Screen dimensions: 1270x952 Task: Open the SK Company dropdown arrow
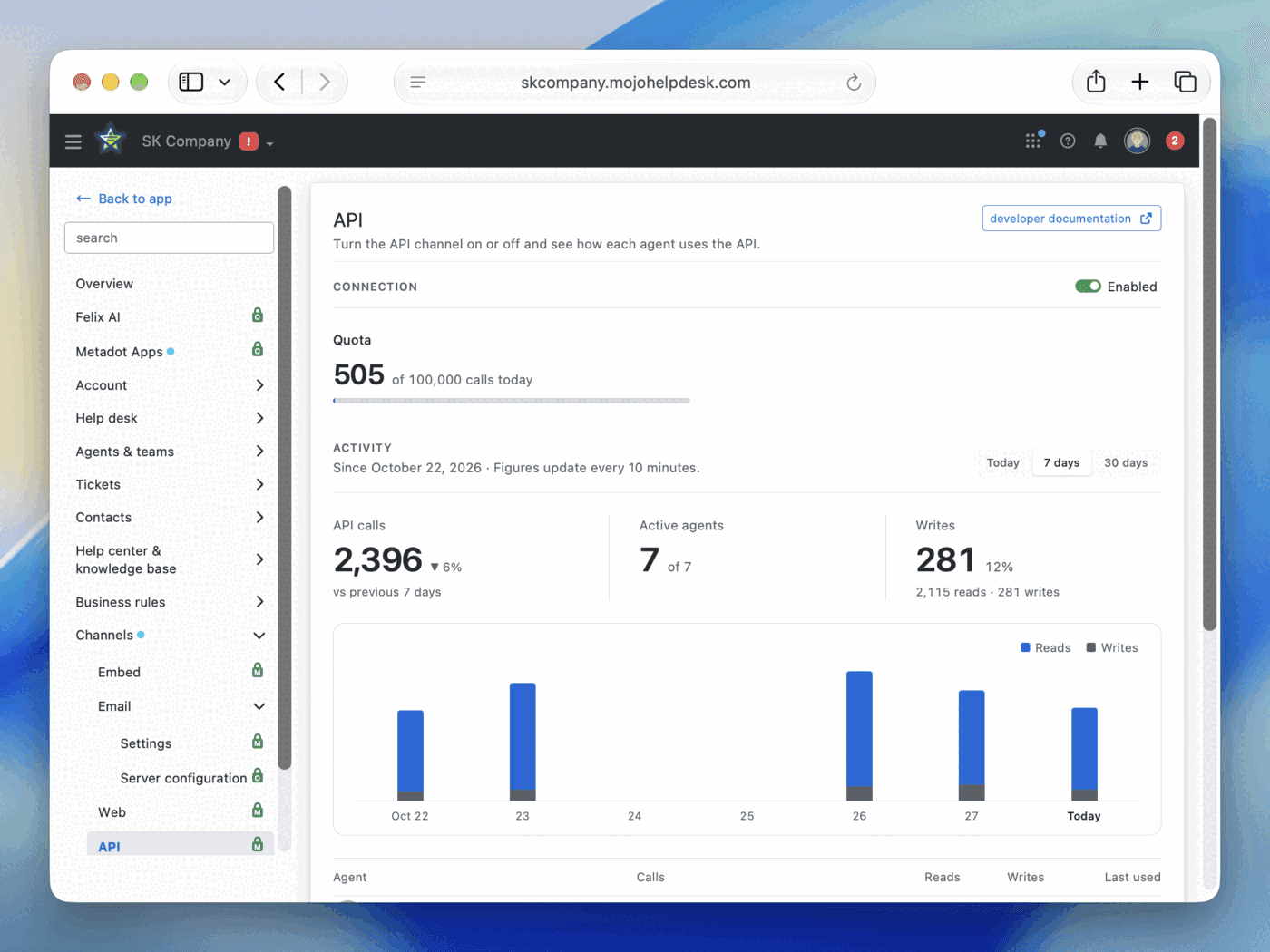[x=269, y=143]
